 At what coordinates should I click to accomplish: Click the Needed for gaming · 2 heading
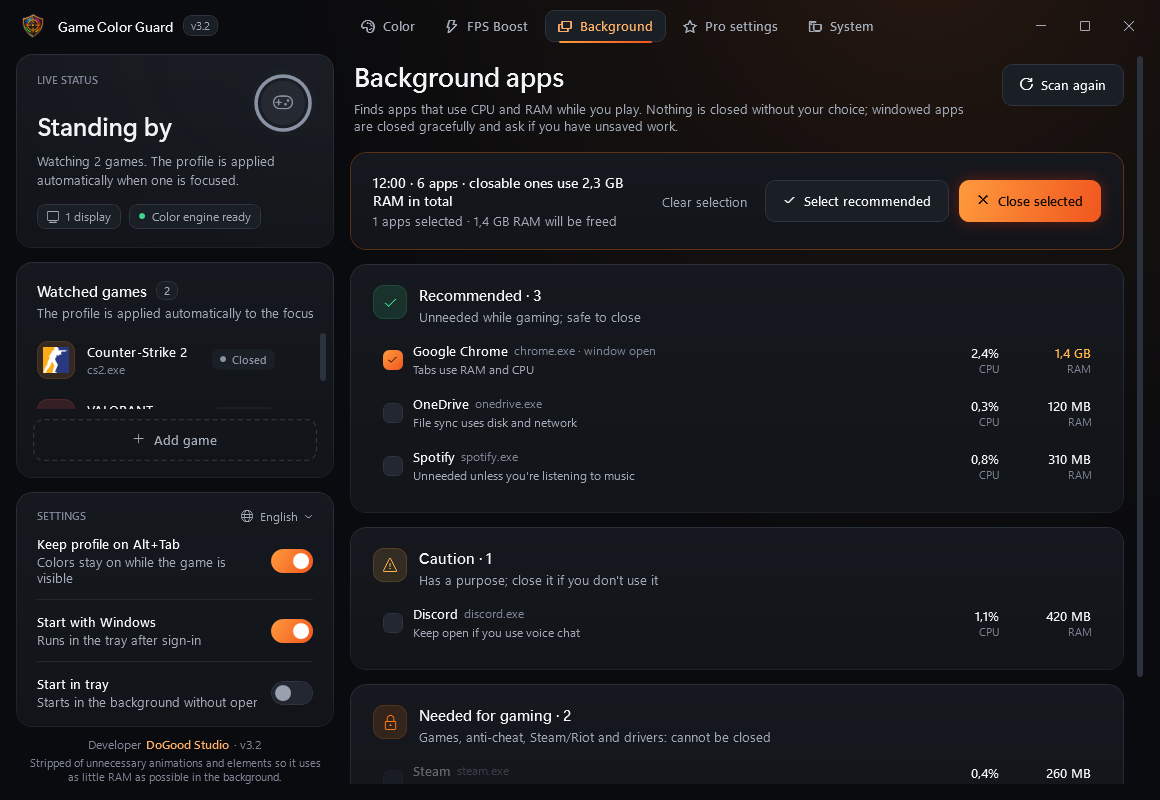click(495, 716)
